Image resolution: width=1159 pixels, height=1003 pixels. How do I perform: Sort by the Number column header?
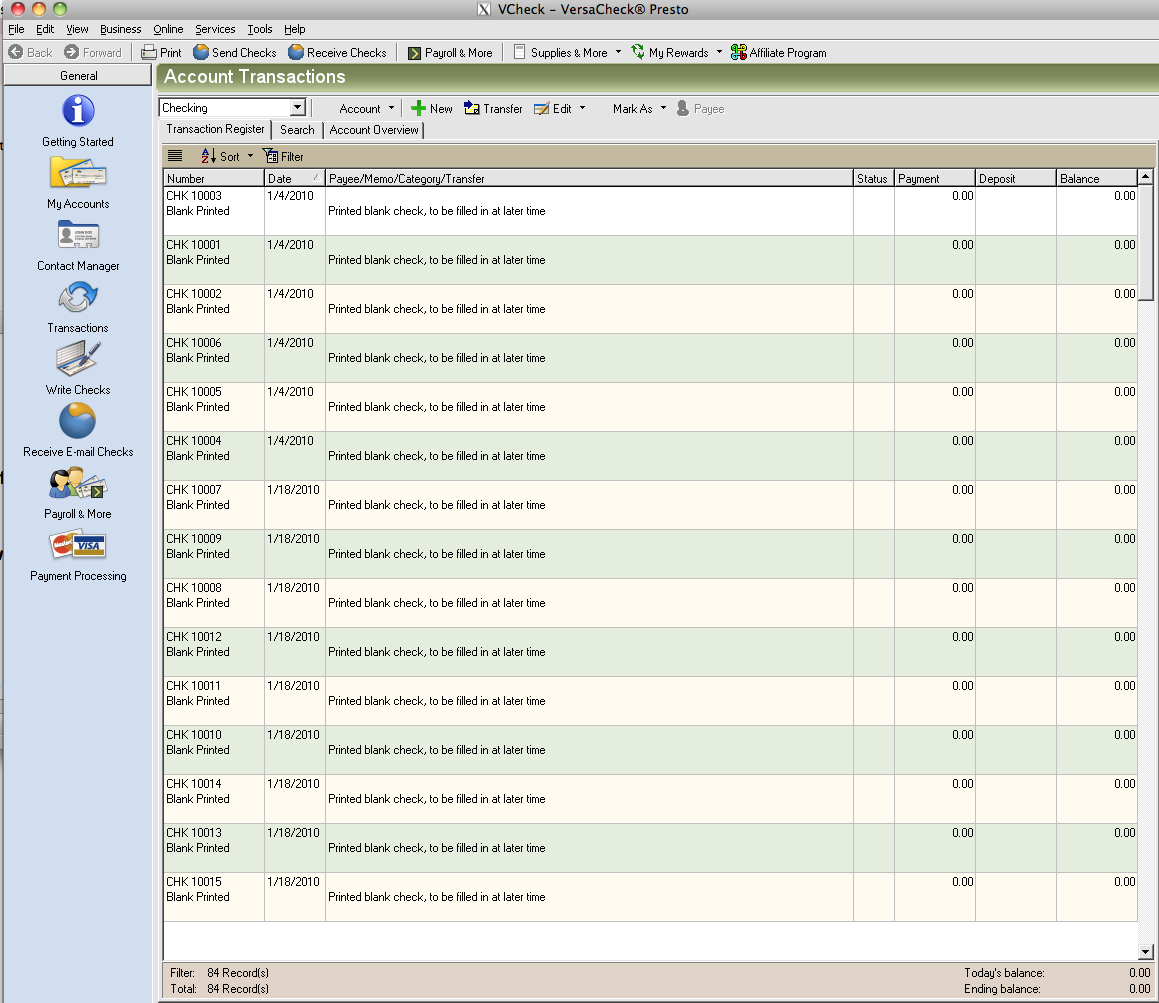[214, 178]
